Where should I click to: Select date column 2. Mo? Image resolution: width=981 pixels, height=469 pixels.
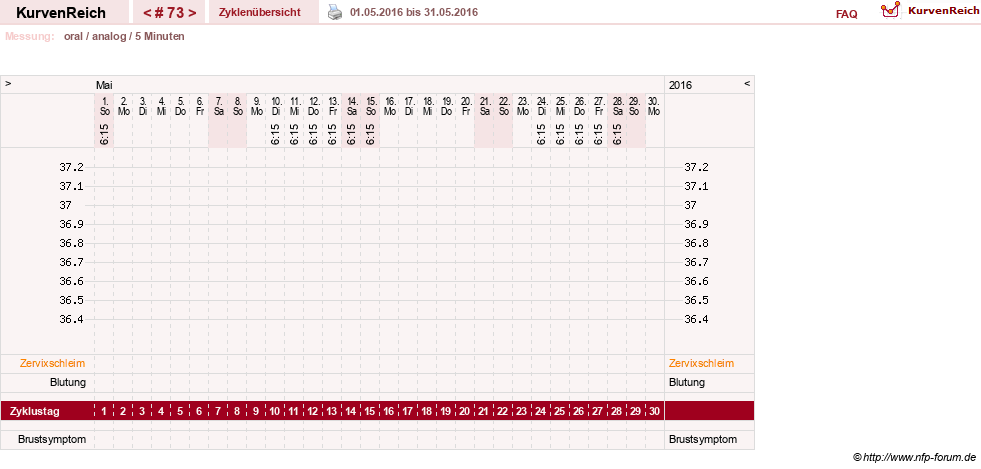pos(124,106)
